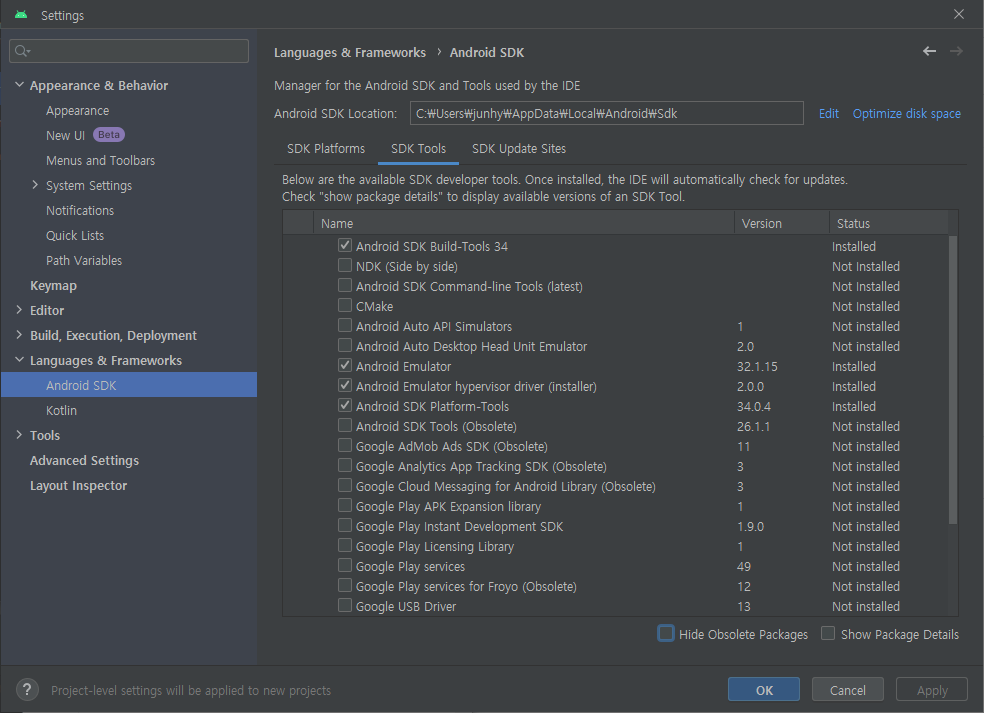Click the SDK tools table scrollbar
Image resolution: width=984 pixels, height=713 pixels.
[x=953, y=380]
